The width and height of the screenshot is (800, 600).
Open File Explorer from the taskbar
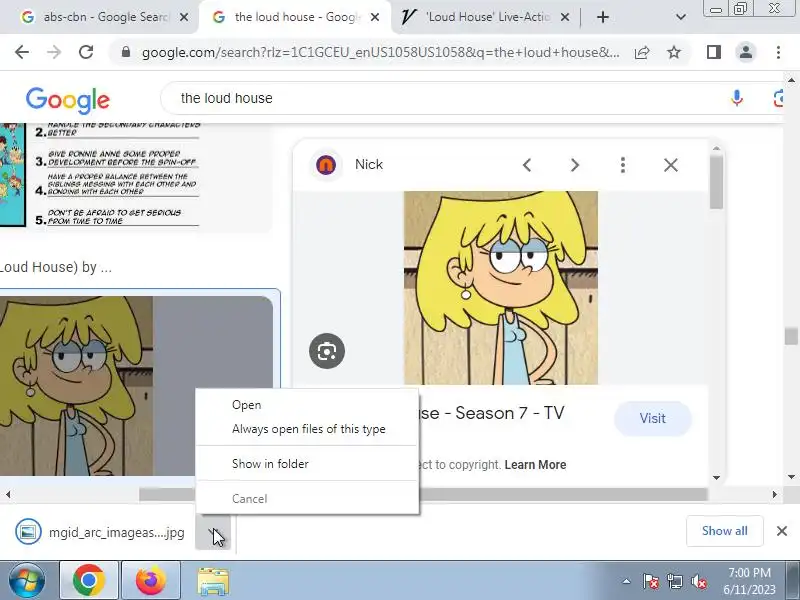[213, 581]
